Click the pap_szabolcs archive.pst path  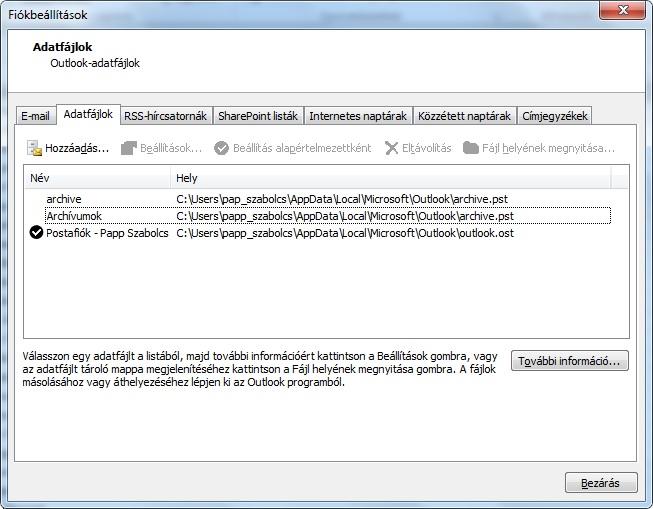pyautogui.click(x=342, y=199)
